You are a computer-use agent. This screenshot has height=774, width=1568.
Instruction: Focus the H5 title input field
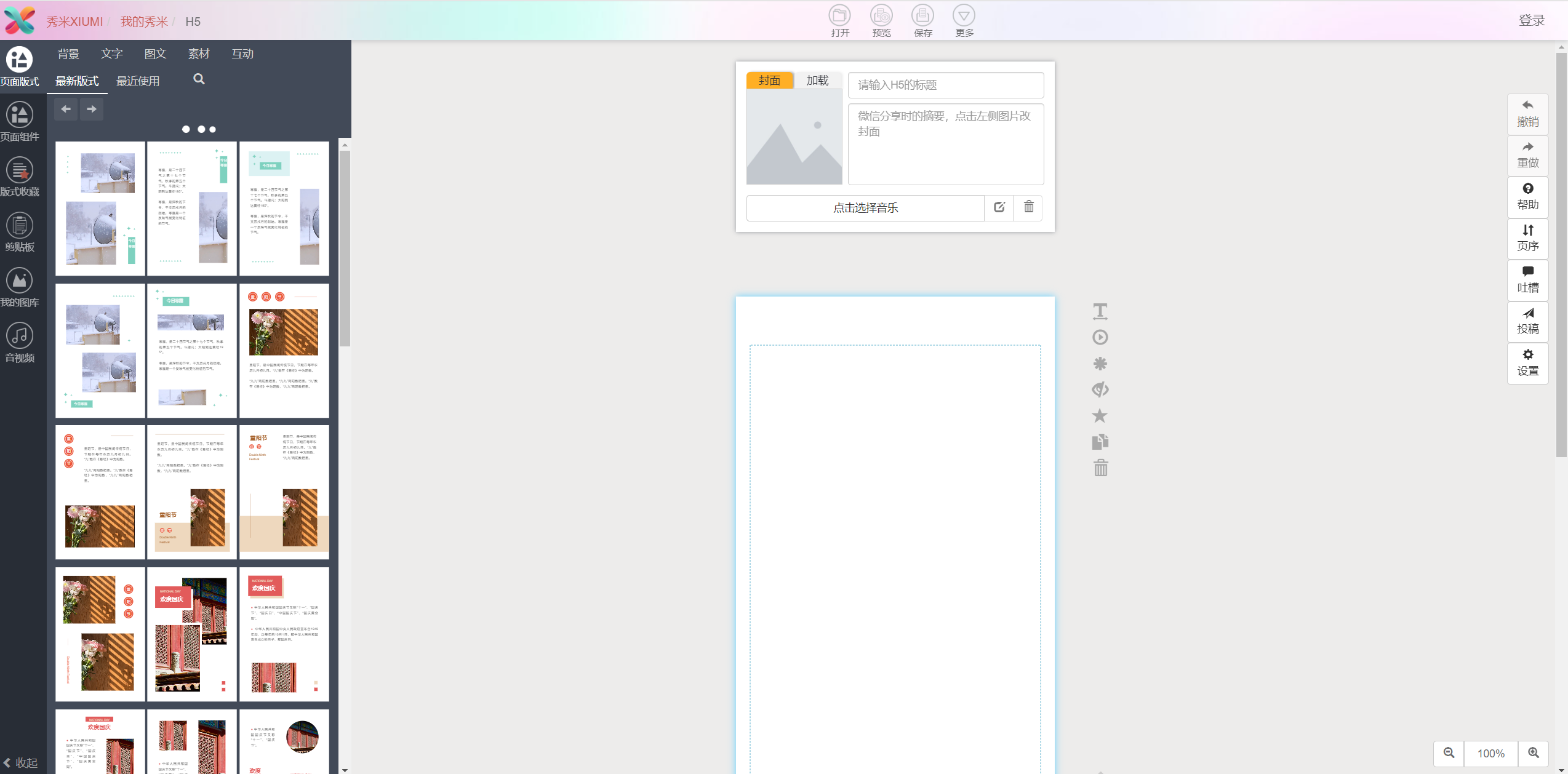pyautogui.click(x=945, y=85)
